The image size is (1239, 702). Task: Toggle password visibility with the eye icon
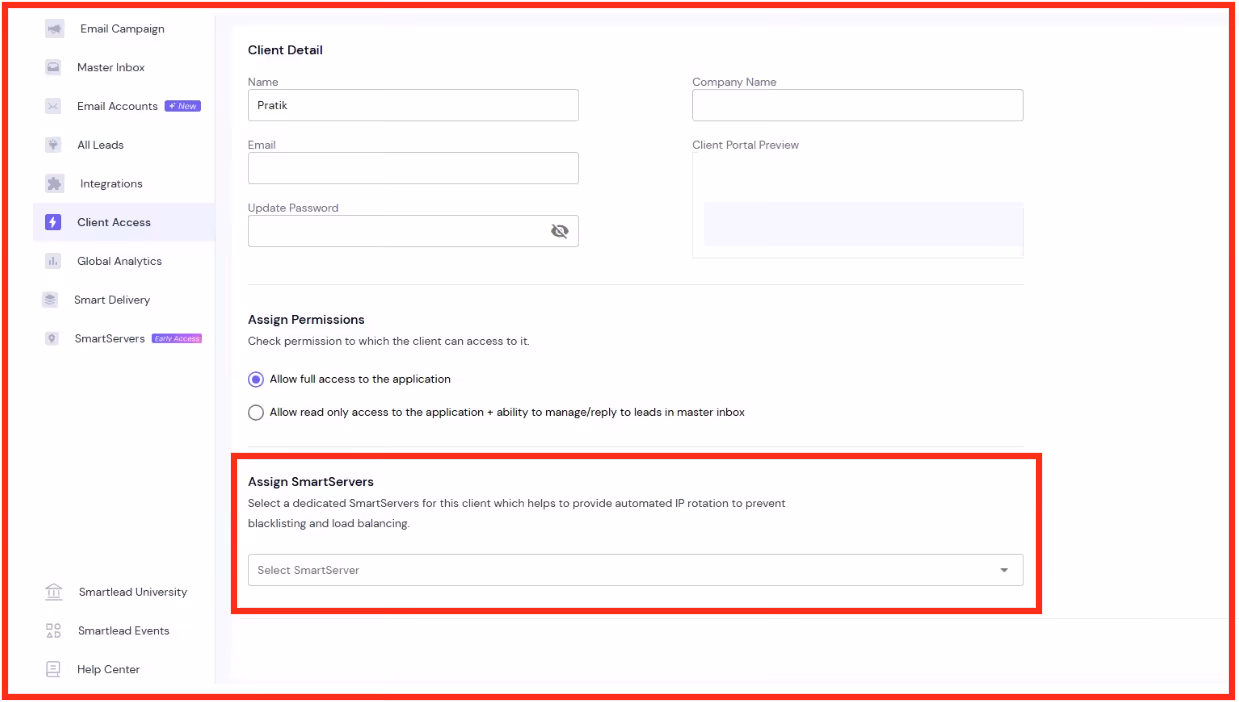point(561,230)
